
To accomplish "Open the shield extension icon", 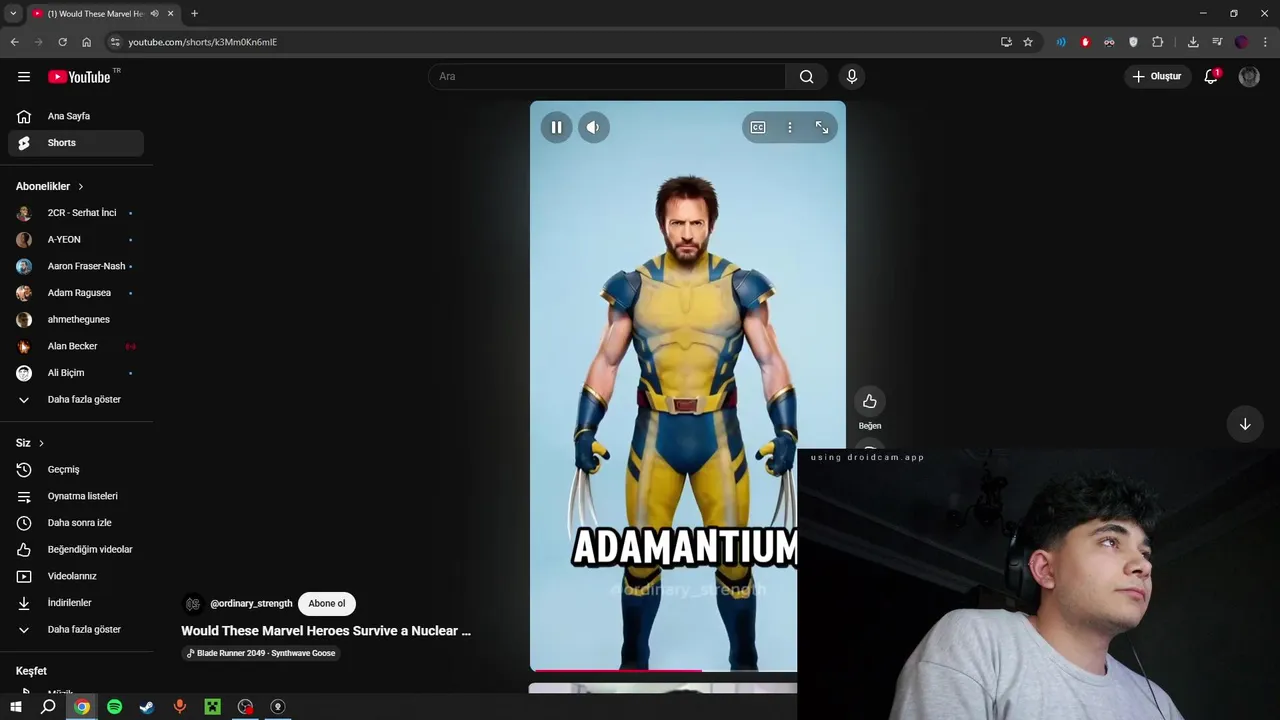I will tap(1133, 42).
